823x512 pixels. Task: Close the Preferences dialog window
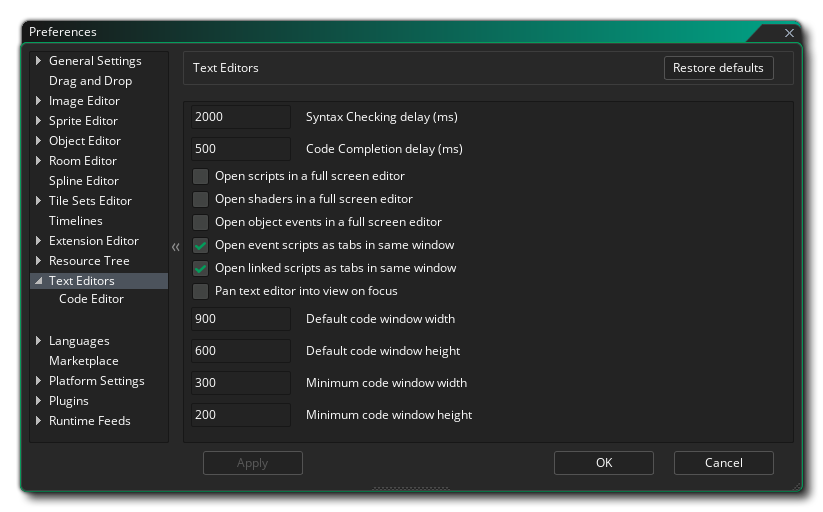click(789, 33)
